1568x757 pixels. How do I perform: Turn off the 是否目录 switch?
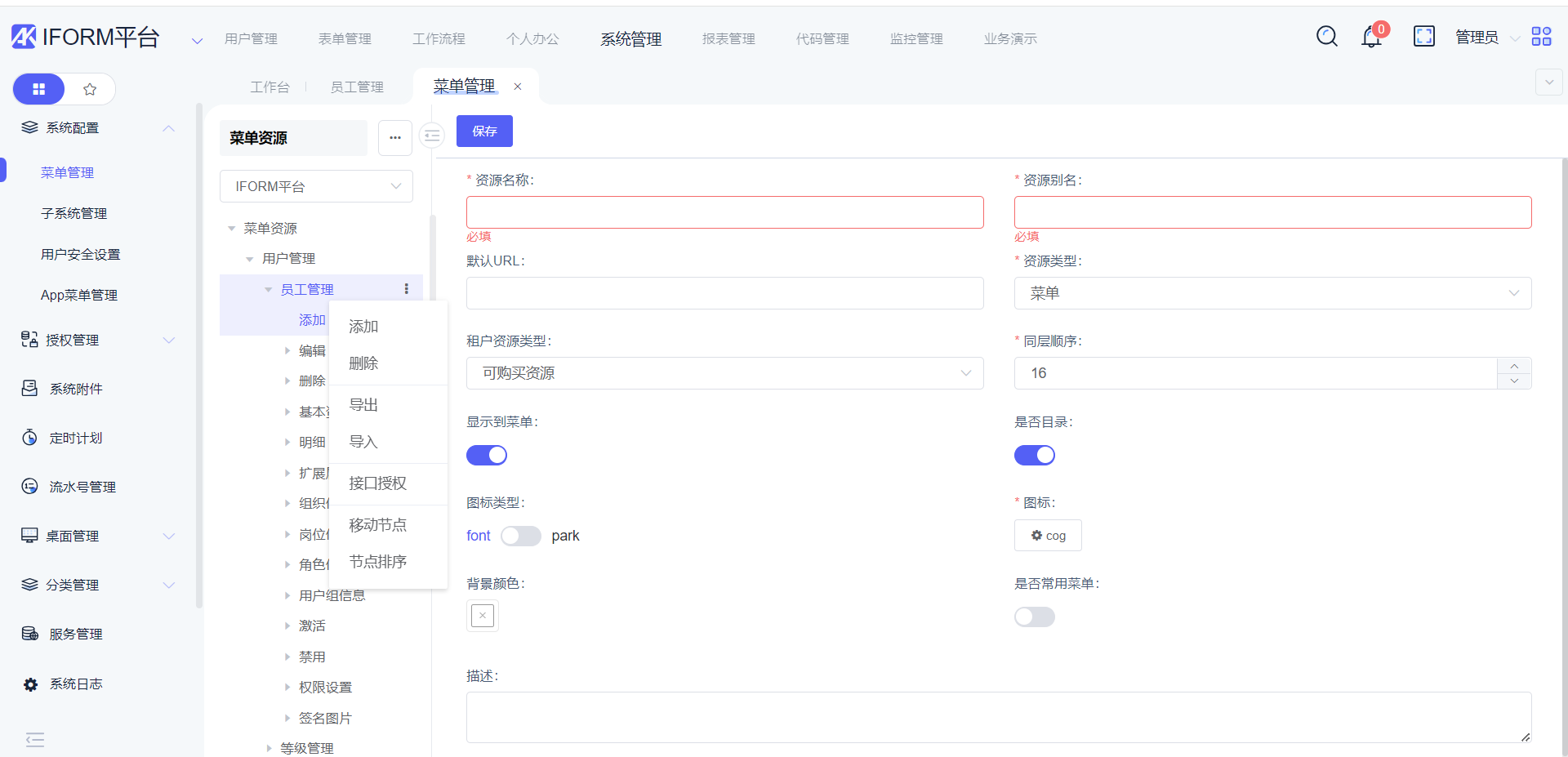1034,456
